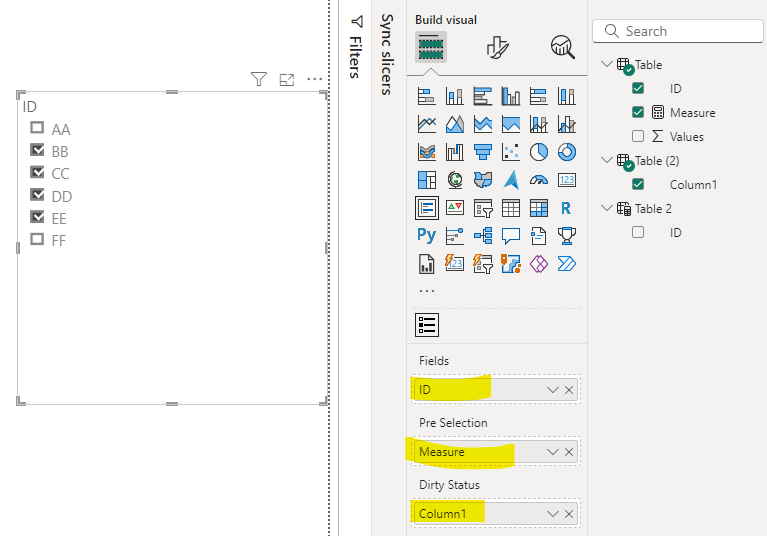Uncheck the DD slicer checkbox

37,194
